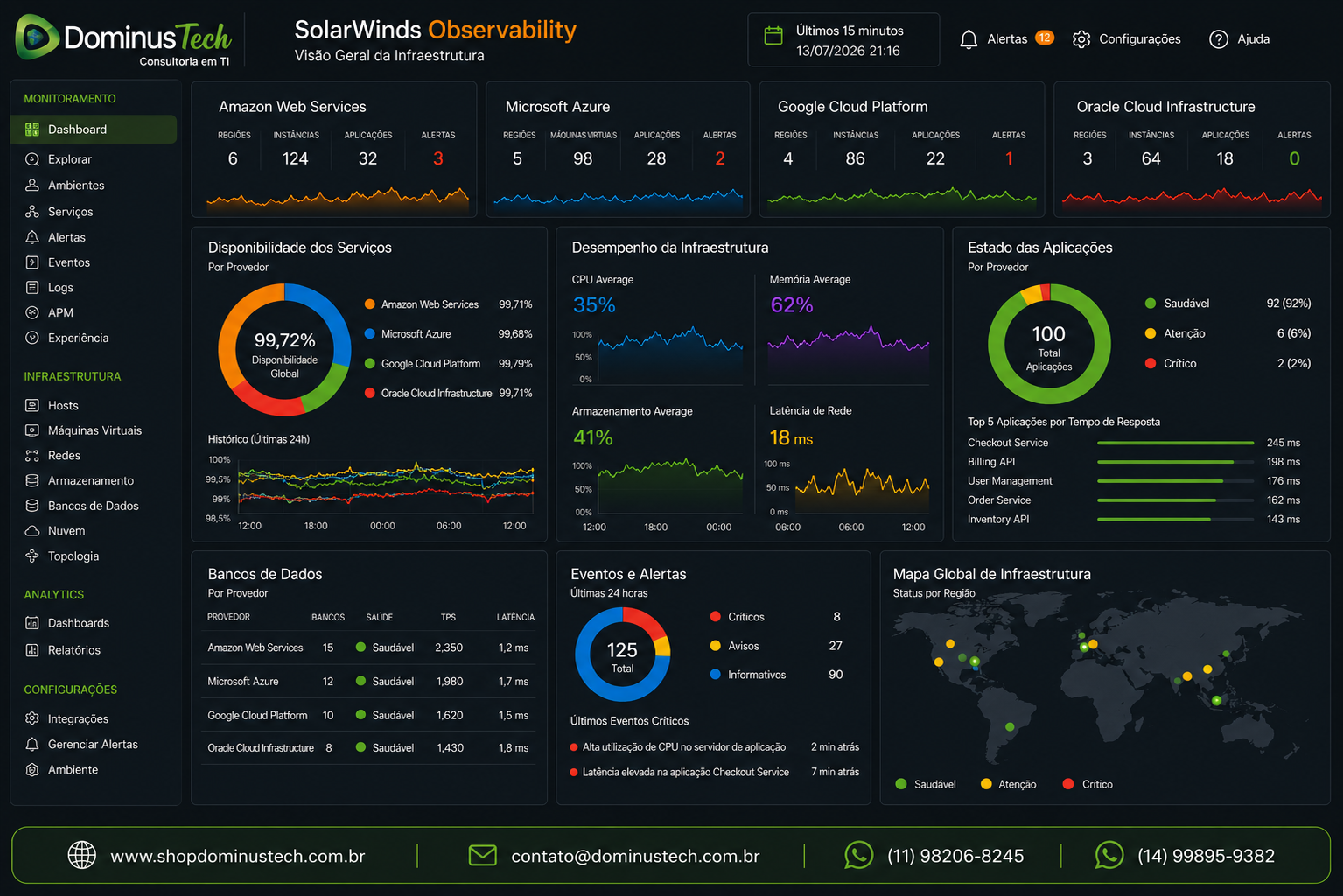The image size is (1343, 896).
Task: Click the Relatórios report icon
Action: pyautogui.click(x=32, y=650)
